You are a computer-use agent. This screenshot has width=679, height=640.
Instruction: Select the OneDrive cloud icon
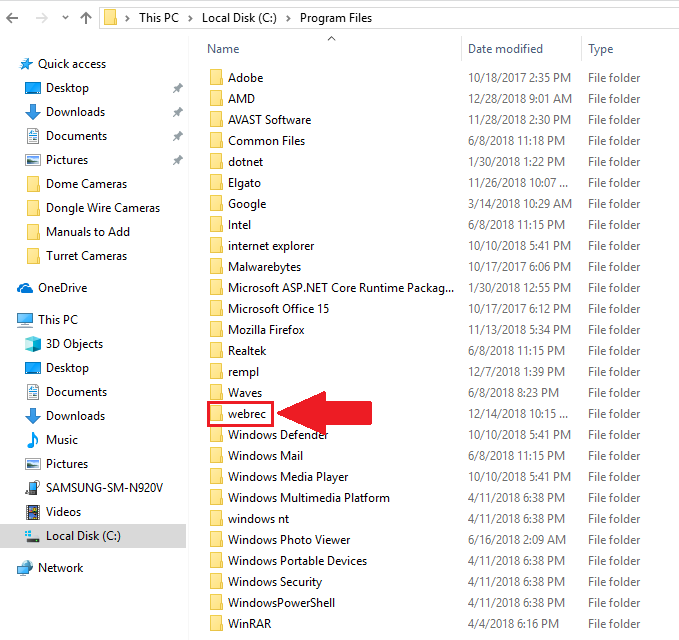pos(25,288)
